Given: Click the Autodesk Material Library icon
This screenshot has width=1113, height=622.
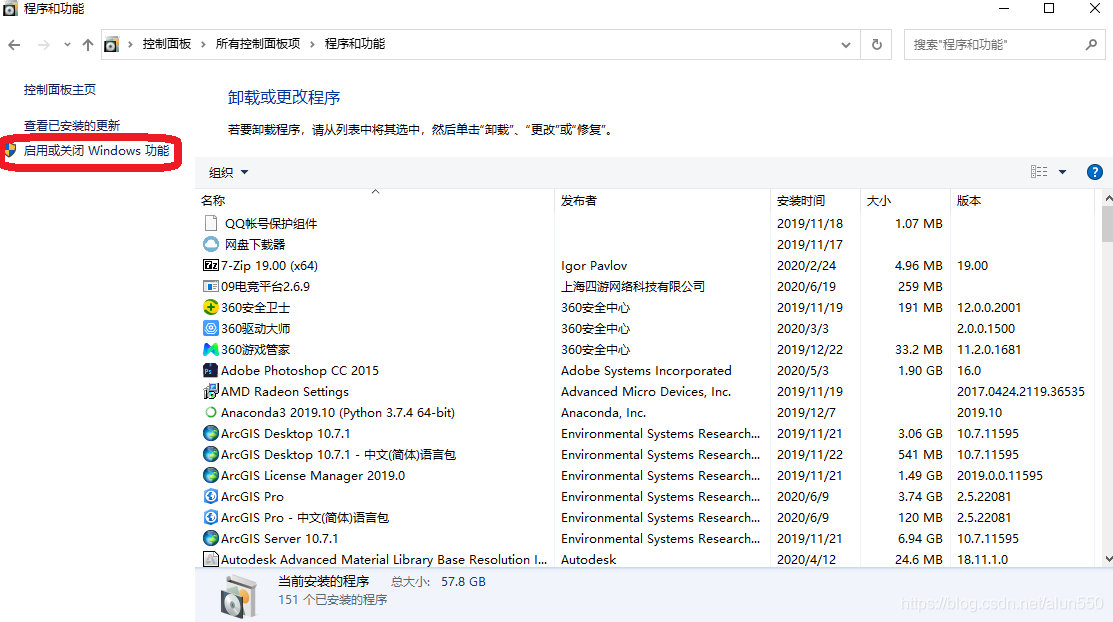Looking at the screenshot, I should click(x=211, y=560).
